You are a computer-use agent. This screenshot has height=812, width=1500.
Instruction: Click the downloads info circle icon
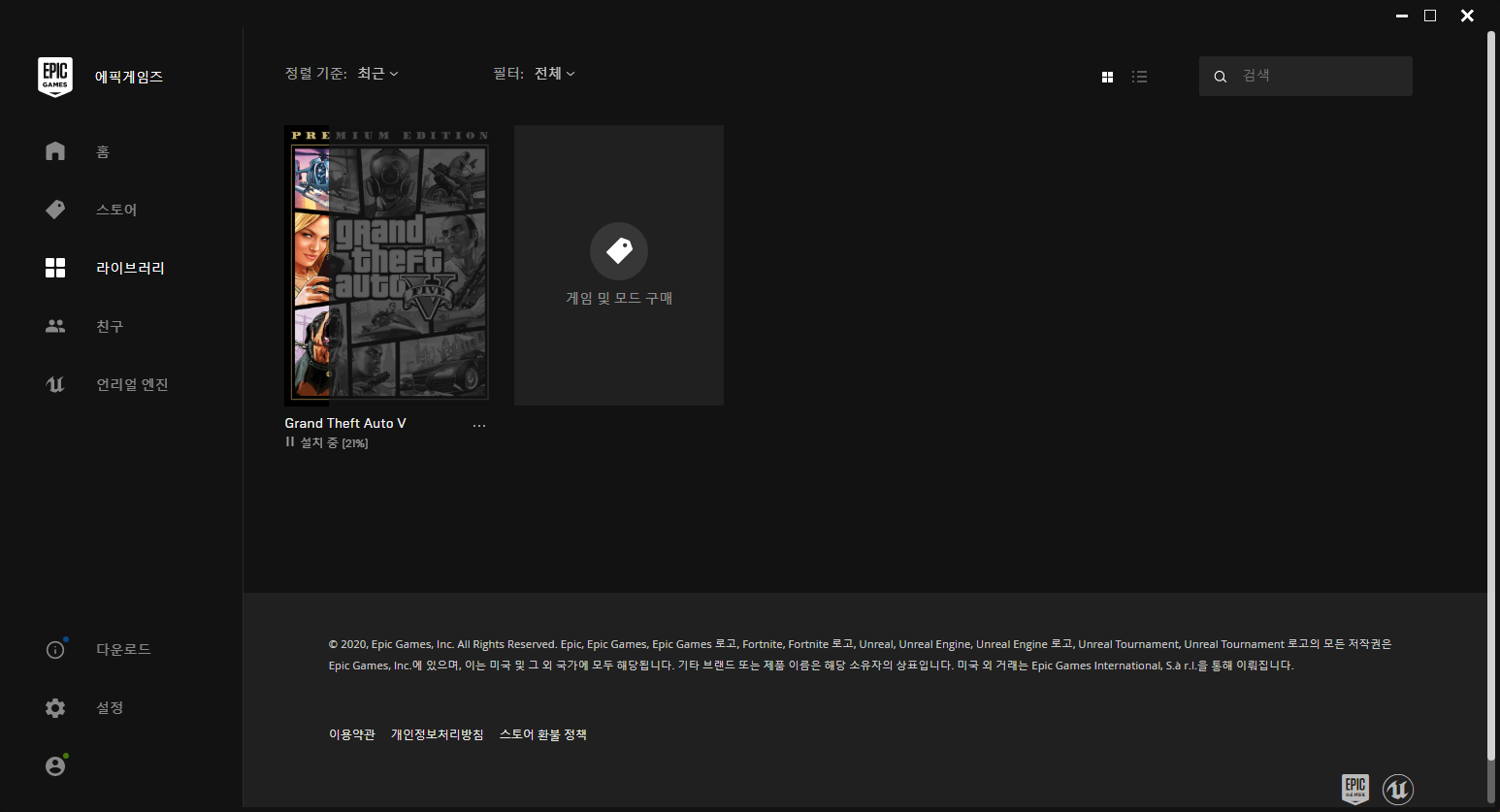pyautogui.click(x=55, y=650)
